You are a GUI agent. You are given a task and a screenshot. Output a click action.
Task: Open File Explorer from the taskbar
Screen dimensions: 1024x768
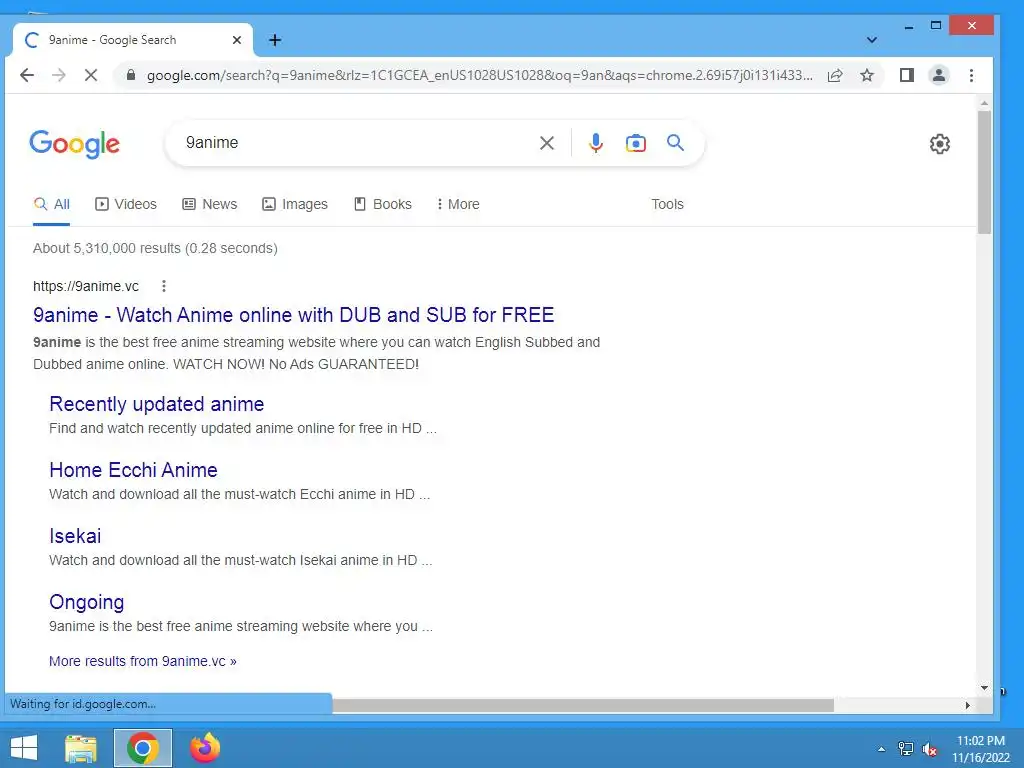pos(81,748)
